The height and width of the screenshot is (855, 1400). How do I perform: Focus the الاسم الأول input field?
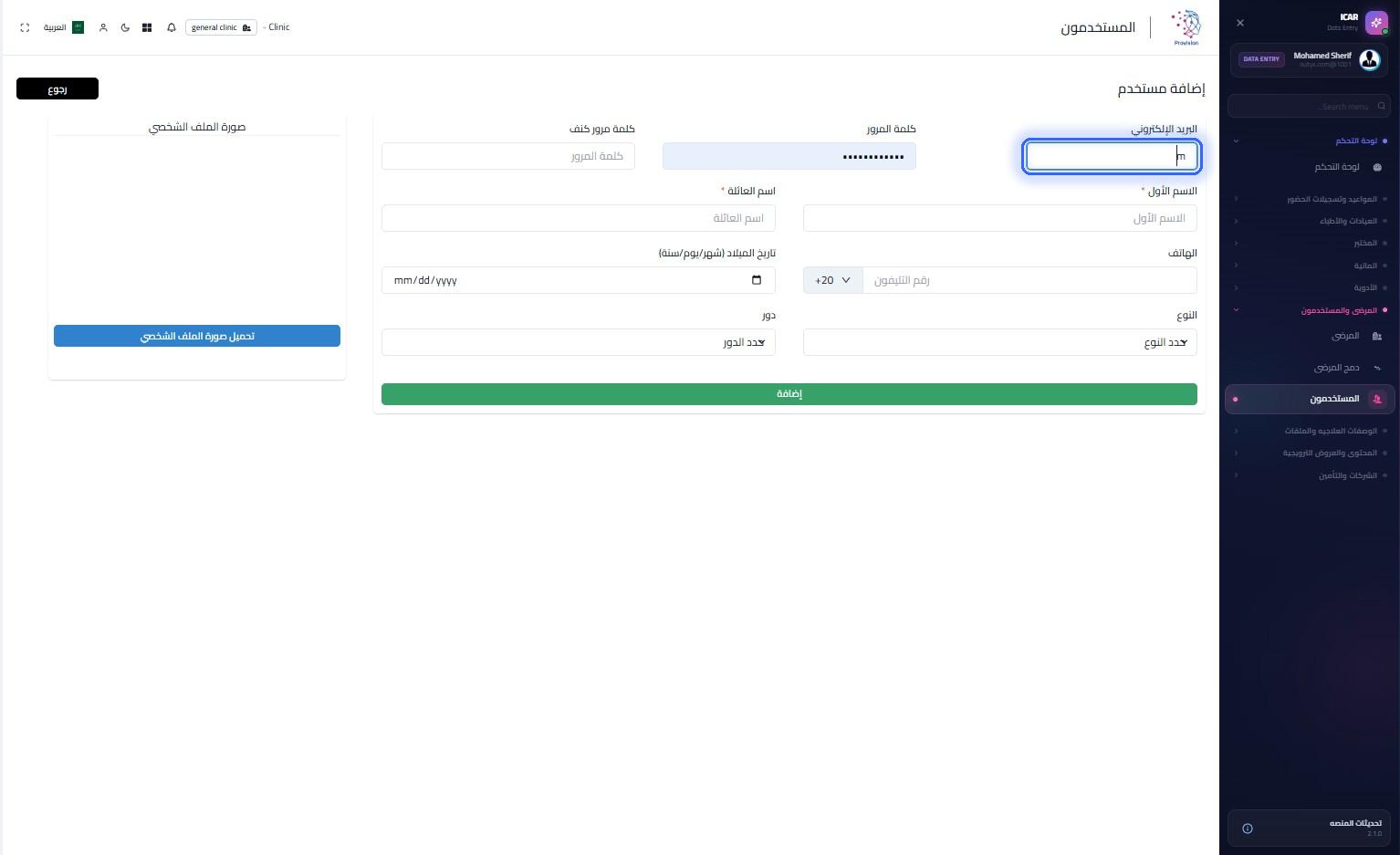pyautogui.click(x=1000, y=218)
